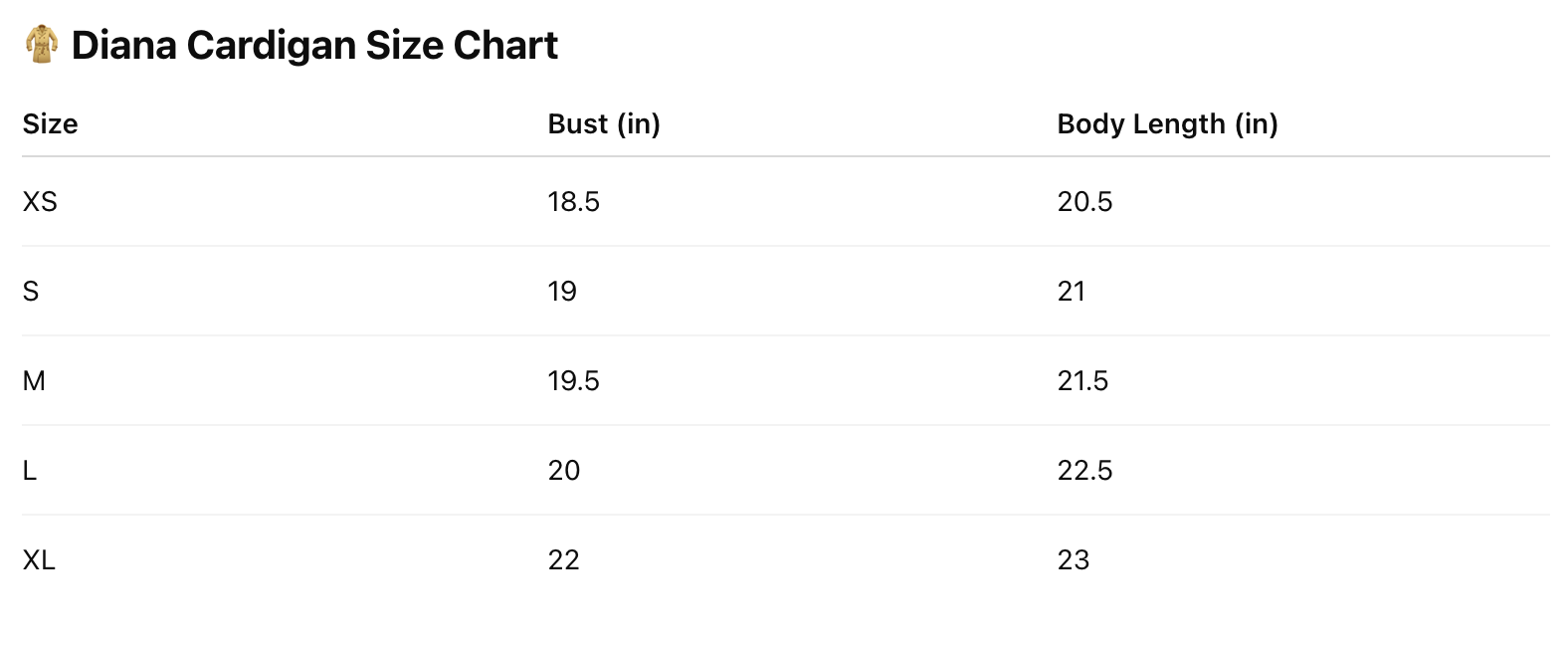Viewport: 1568px width, 649px height.
Task: Click the L size cell
Action: pyautogui.click(x=30, y=471)
